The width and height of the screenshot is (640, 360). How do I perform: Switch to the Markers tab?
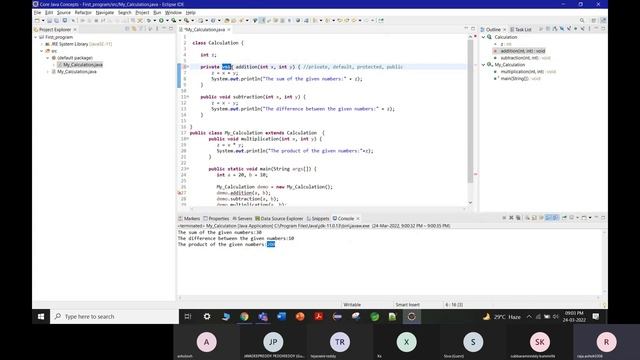189,218
